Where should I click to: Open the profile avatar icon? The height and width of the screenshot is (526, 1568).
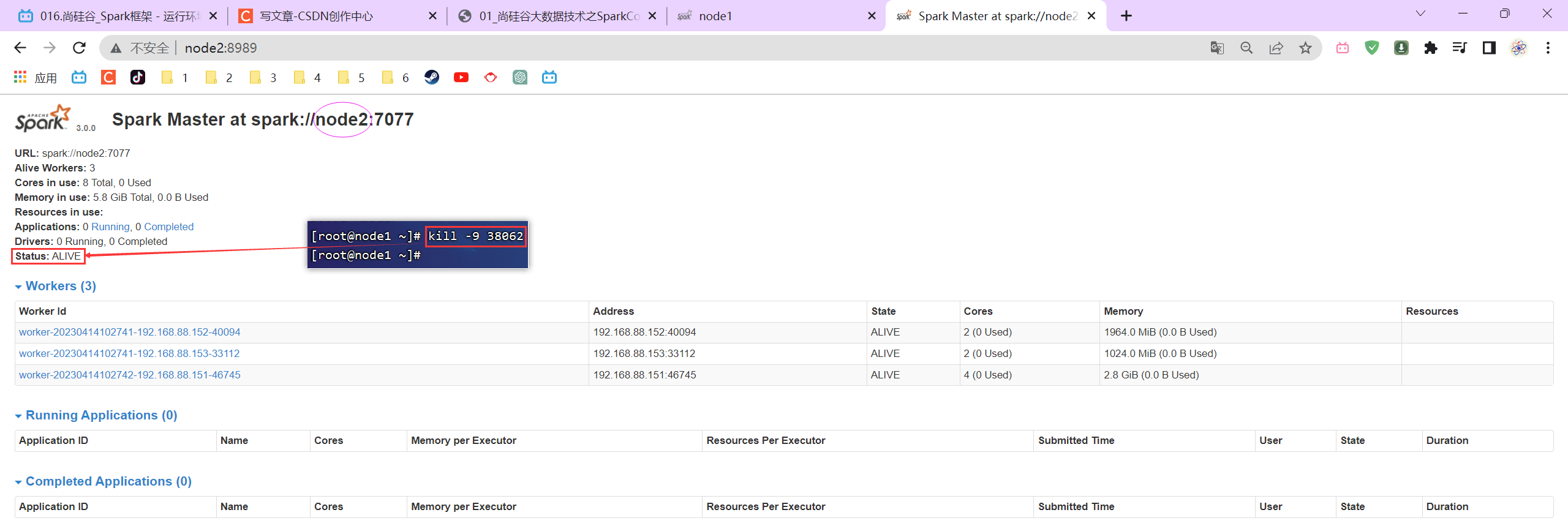click(1519, 48)
